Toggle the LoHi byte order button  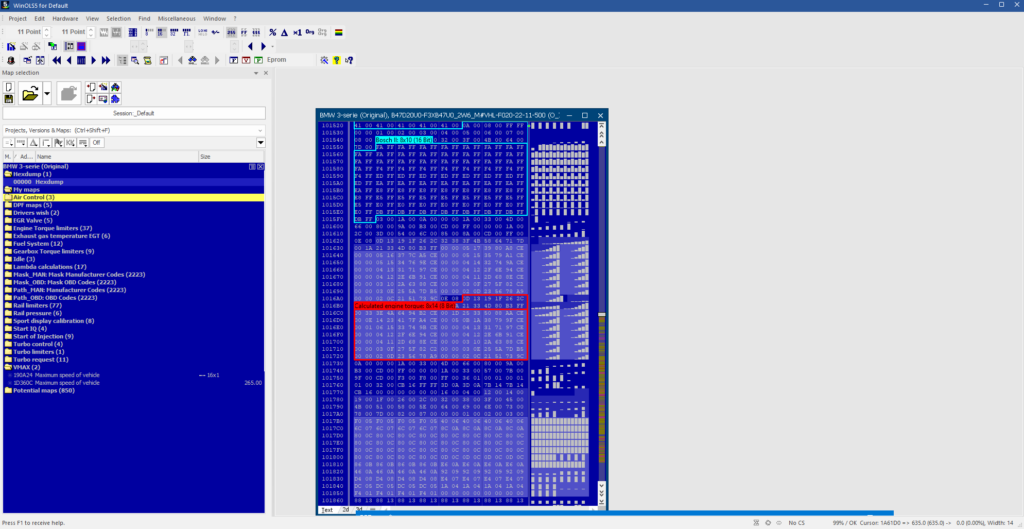click(202, 32)
